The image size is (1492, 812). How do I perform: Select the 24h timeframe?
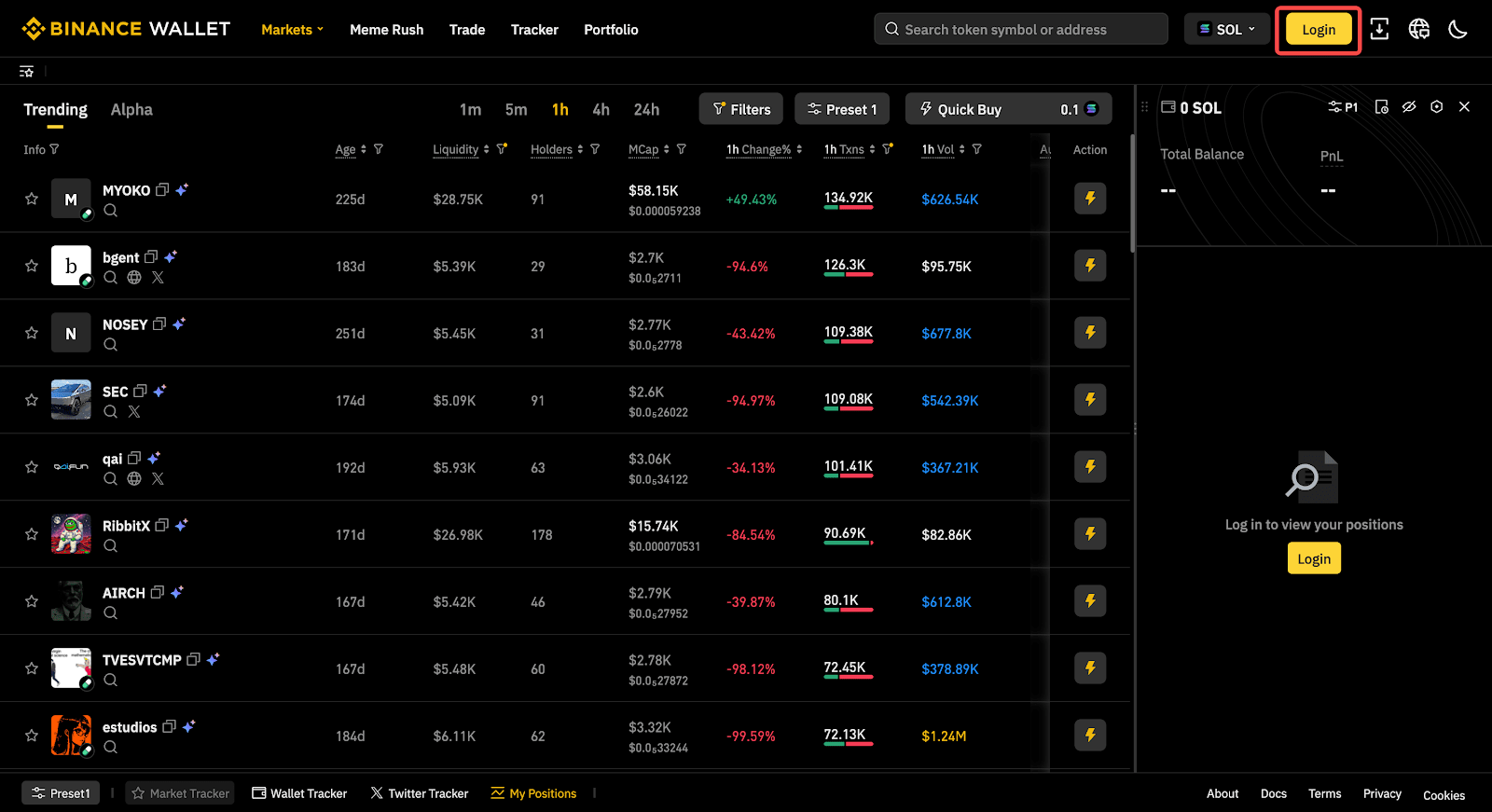coord(646,109)
